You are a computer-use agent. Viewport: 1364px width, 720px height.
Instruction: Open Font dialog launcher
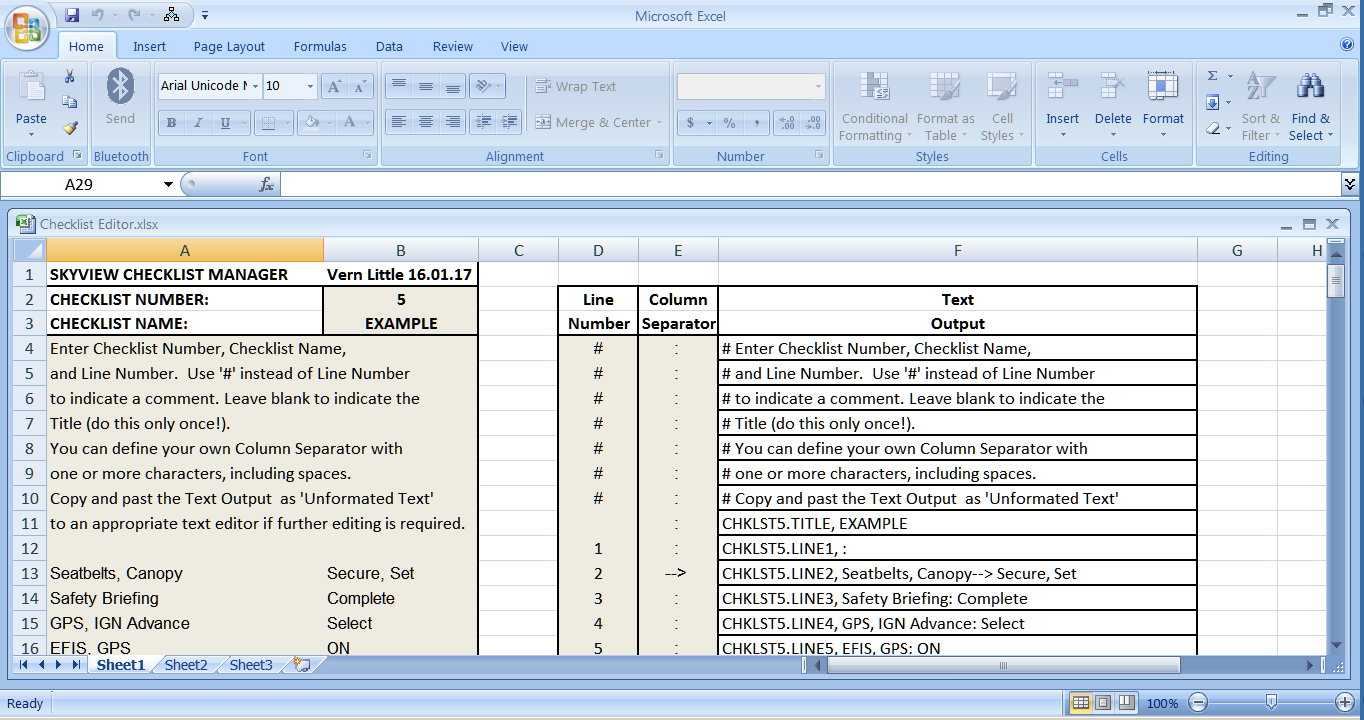pos(367,156)
